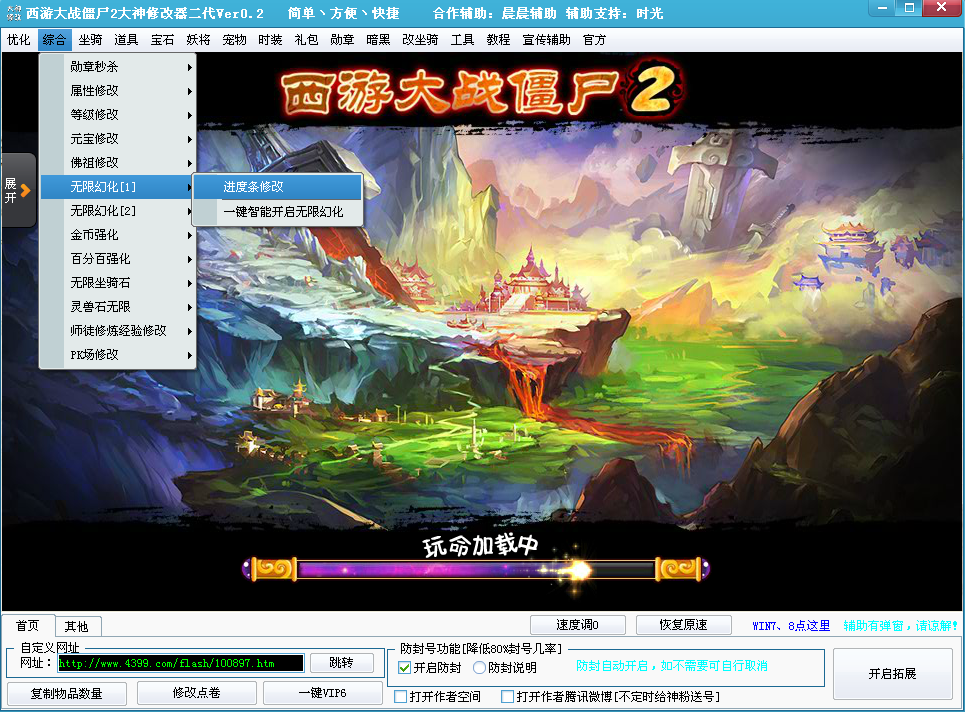Open the 时装 menu
This screenshot has width=965, height=712.
pos(270,40)
